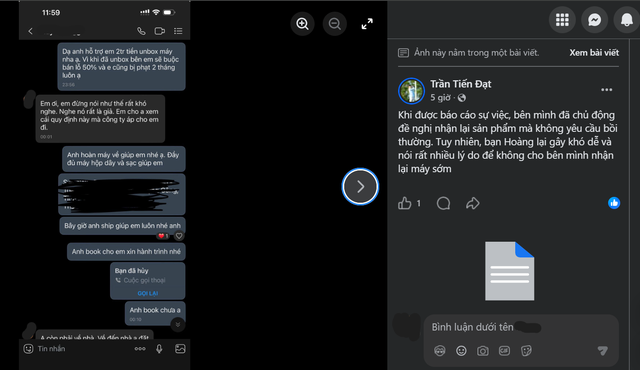Image resolution: width=640 pixels, height=370 pixels.
Task: Add a sticker to the comment
Action: (526, 351)
